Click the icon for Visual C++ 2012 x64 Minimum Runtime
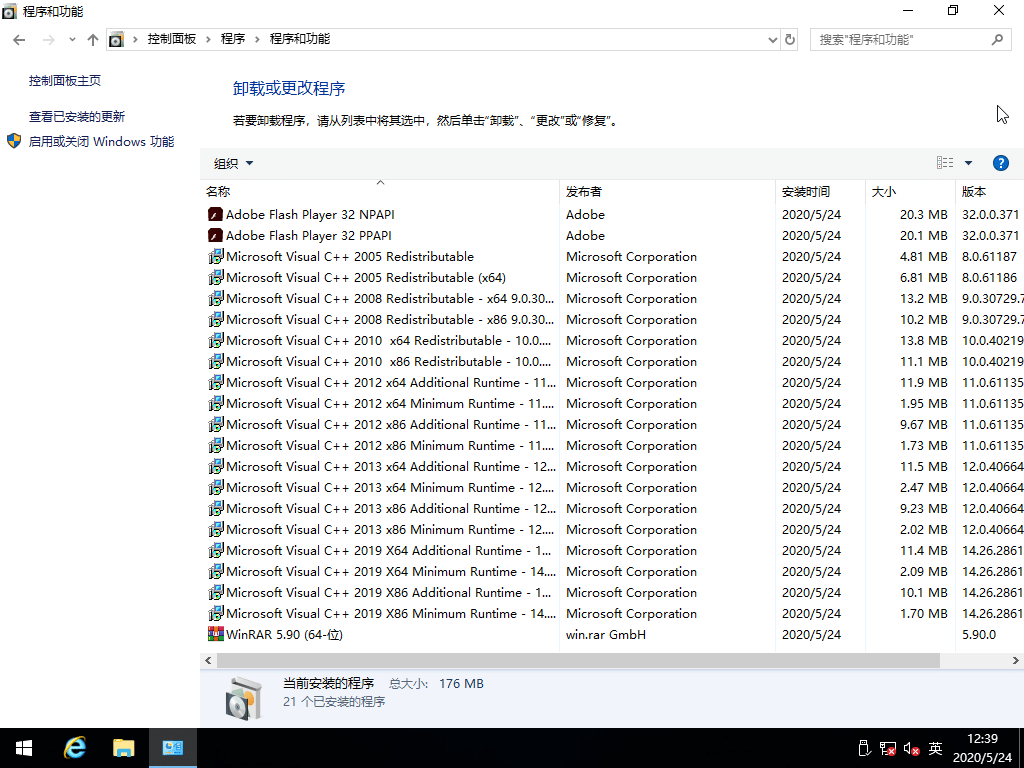The height and width of the screenshot is (768, 1024). pos(216,404)
